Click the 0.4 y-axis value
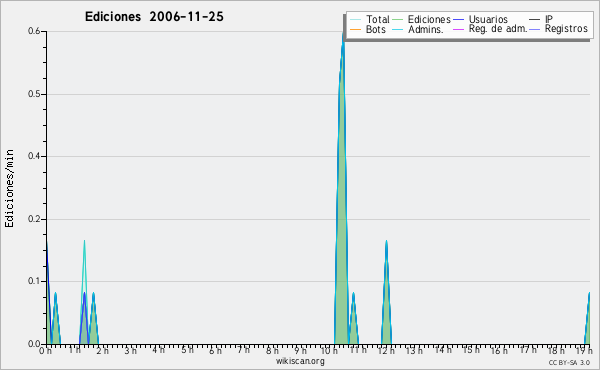Screen dimensions: 600x370 [x=34, y=156]
